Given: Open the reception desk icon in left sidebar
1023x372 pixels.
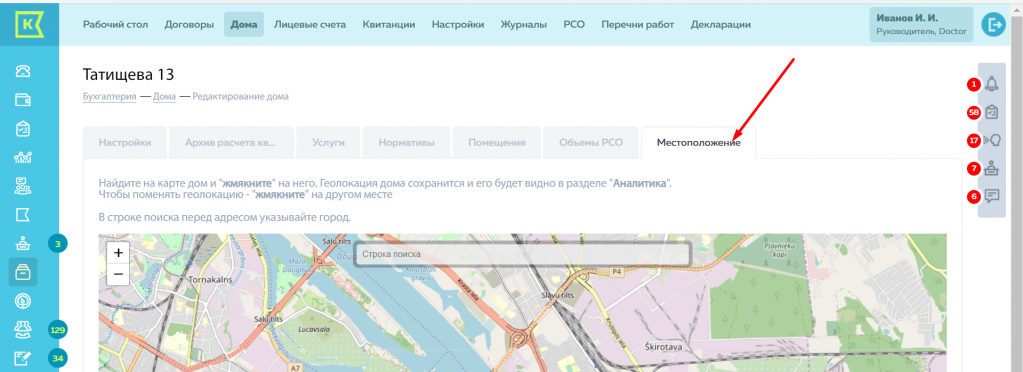Looking at the screenshot, I should (23, 244).
